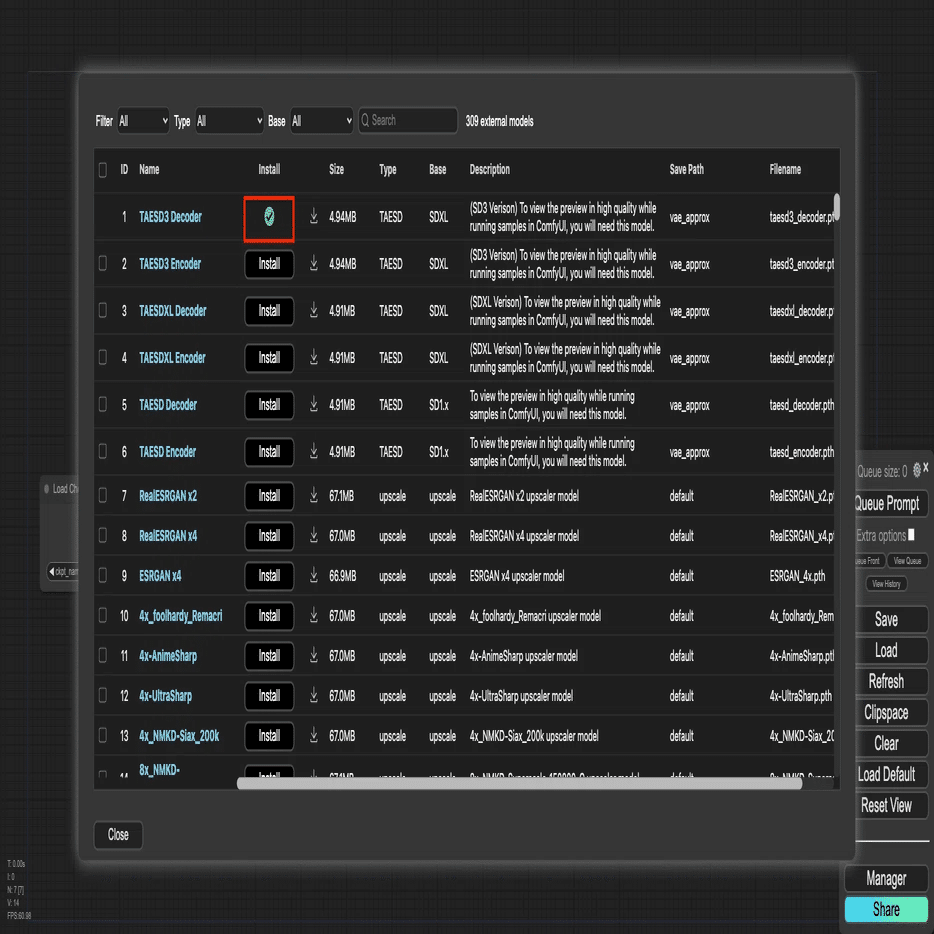
Task: Click download icon in 4x_NMKD-Siax_200k row
Action: 314,736
